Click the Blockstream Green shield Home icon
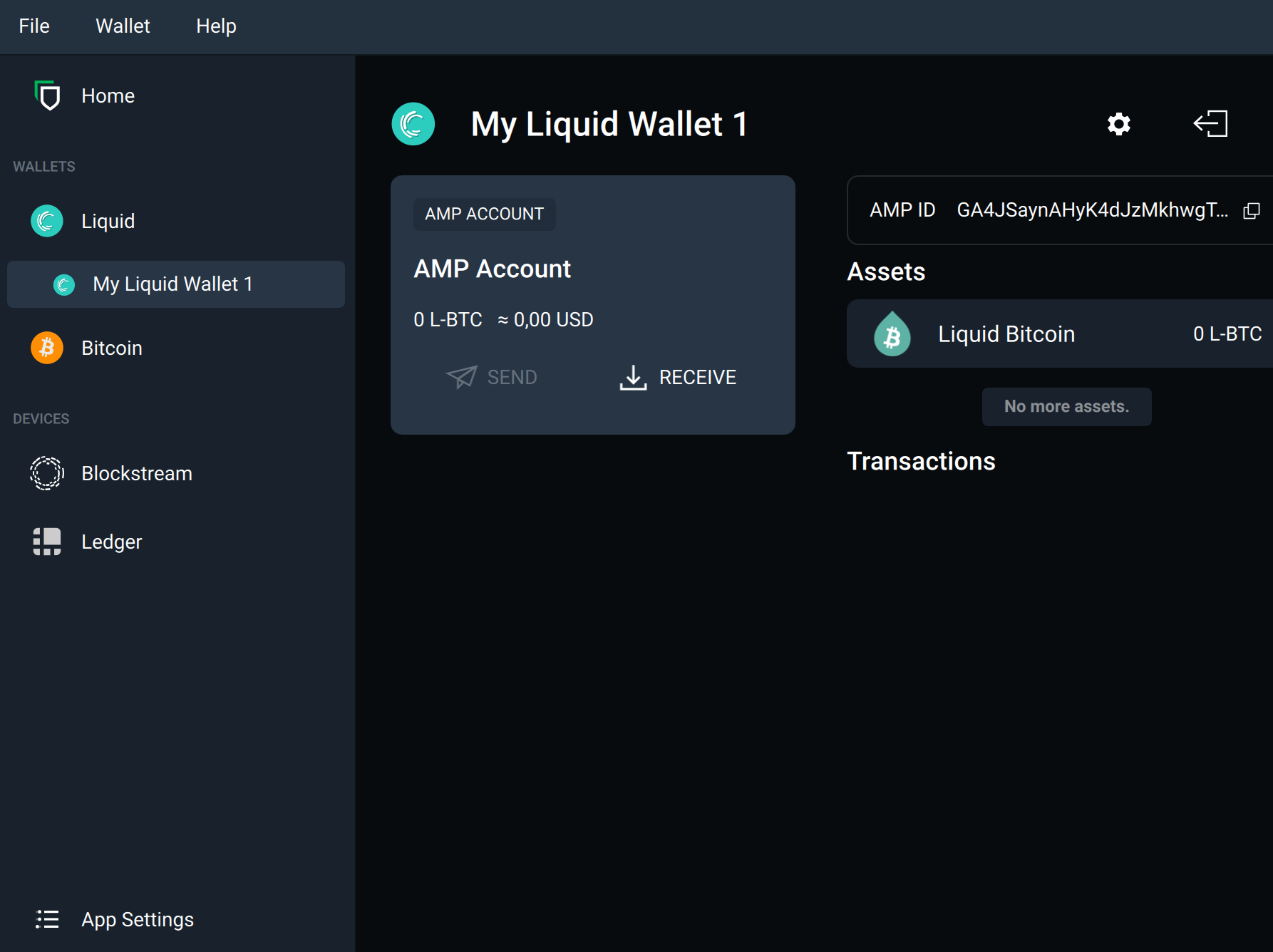The width and height of the screenshot is (1273, 952). pyautogui.click(x=47, y=95)
